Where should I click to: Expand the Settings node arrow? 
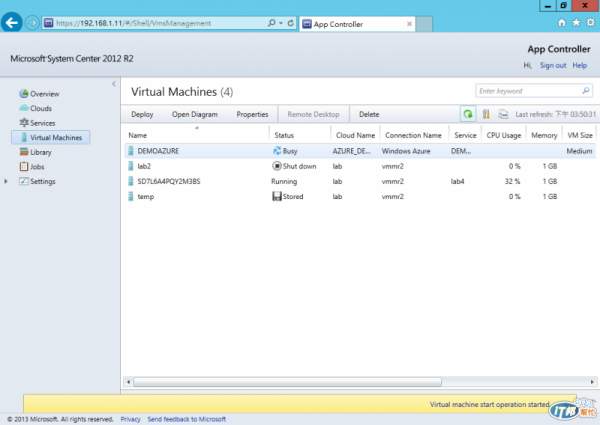pos(6,181)
